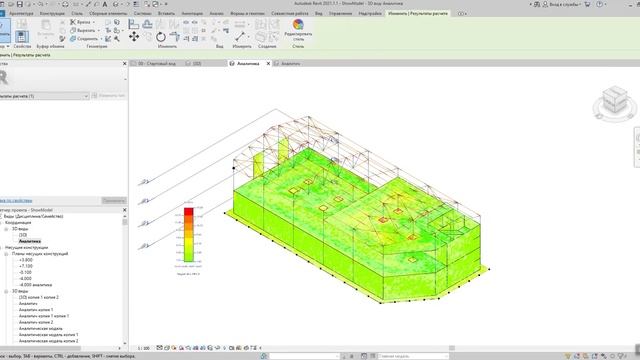The height and width of the screenshot is (360, 640).
Task: Open the Аналитическая модель копия 1 view
Action: tap(49, 335)
